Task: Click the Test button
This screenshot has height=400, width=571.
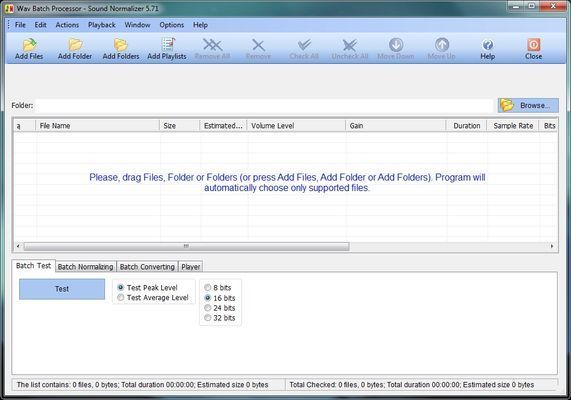Action: (x=62, y=289)
